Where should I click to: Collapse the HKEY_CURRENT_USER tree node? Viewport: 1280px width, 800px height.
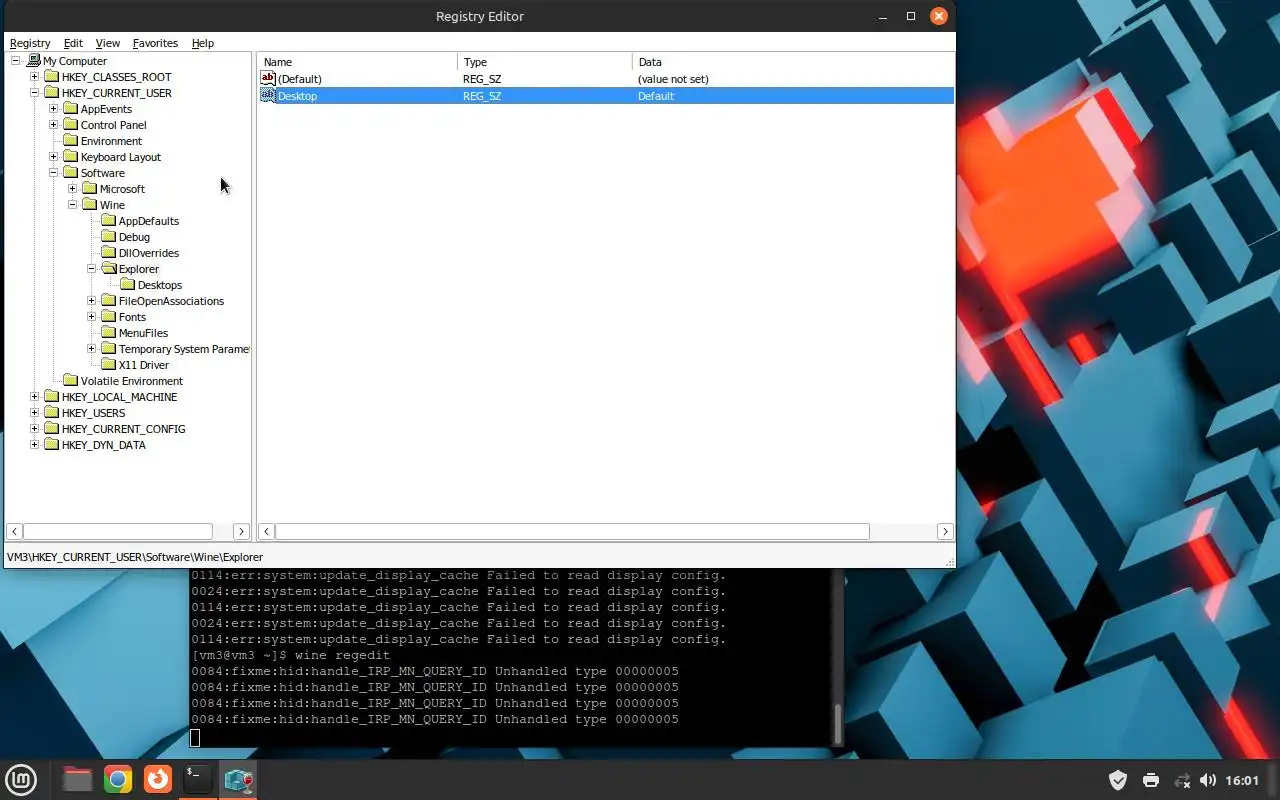(x=35, y=93)
